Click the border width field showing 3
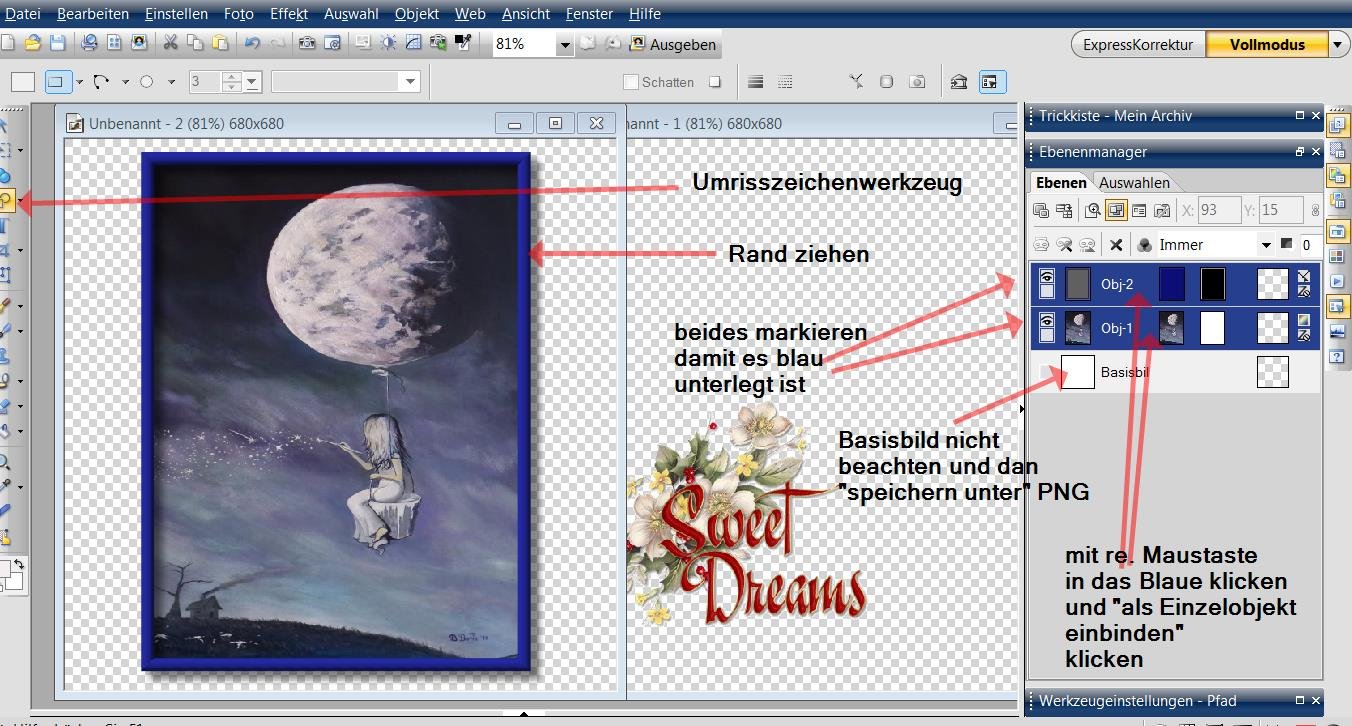The width and height of the screenshot is (1352, 726). tap(205, 82)
